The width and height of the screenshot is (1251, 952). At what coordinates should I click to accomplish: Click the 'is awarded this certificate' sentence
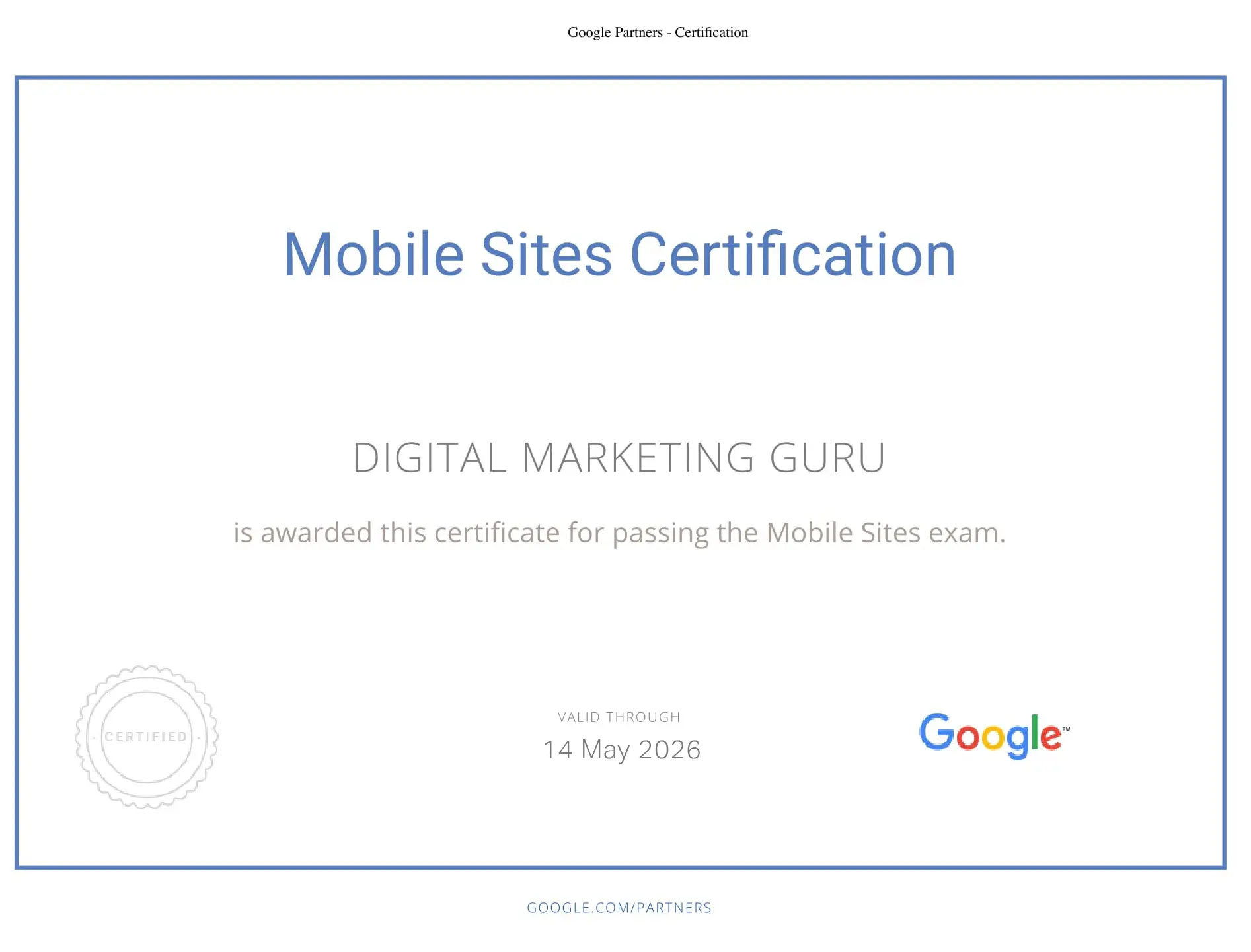point(620,533)
